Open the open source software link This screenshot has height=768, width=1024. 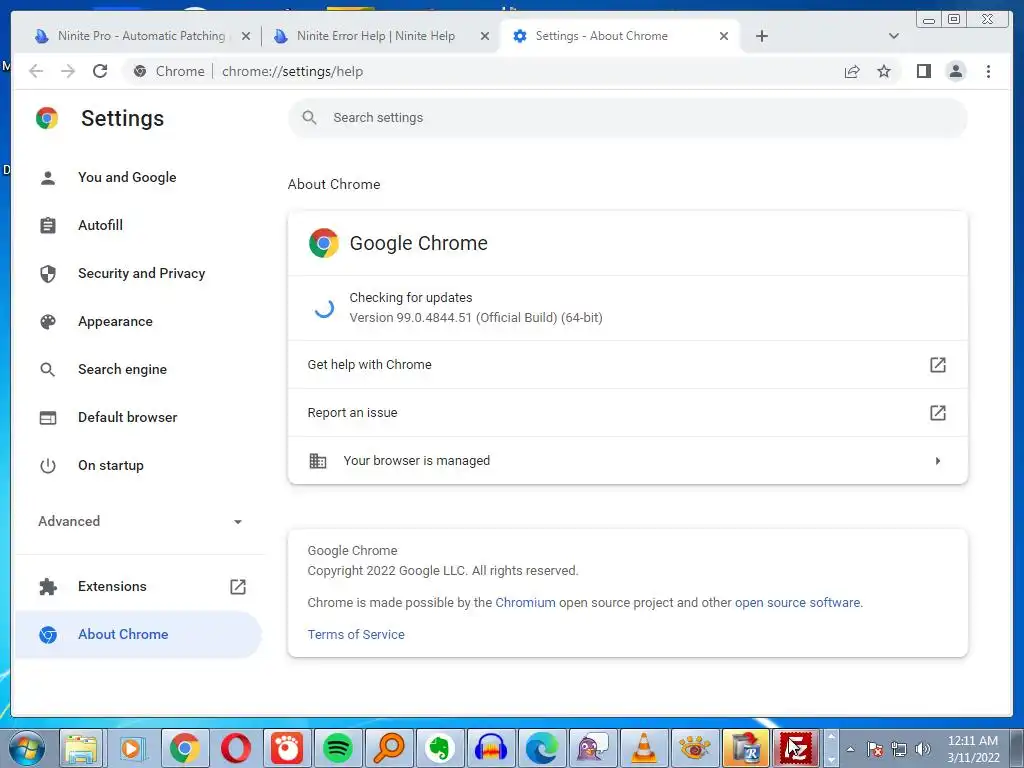point(797,602)
